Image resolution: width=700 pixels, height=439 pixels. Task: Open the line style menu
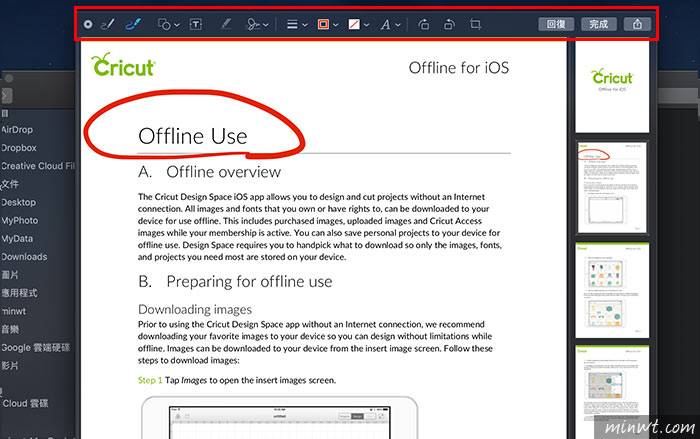click(x=296, y=24)
